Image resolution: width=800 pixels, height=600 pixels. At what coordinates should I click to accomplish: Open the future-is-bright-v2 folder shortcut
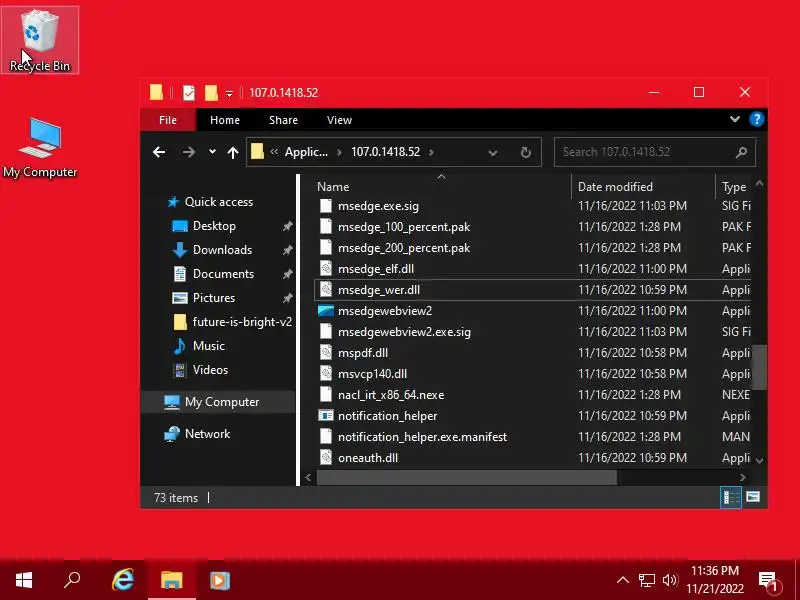click(x=242, y=322)
